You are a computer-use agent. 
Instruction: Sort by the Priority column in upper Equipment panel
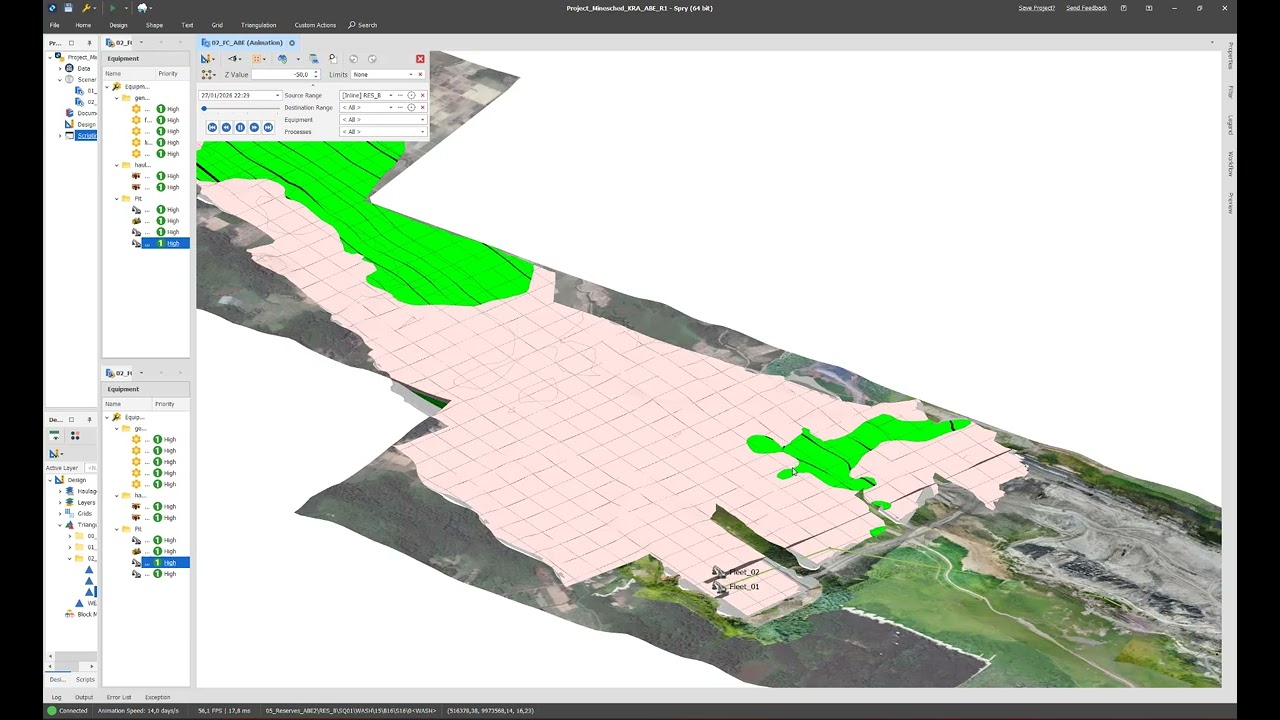click(168, 73)
